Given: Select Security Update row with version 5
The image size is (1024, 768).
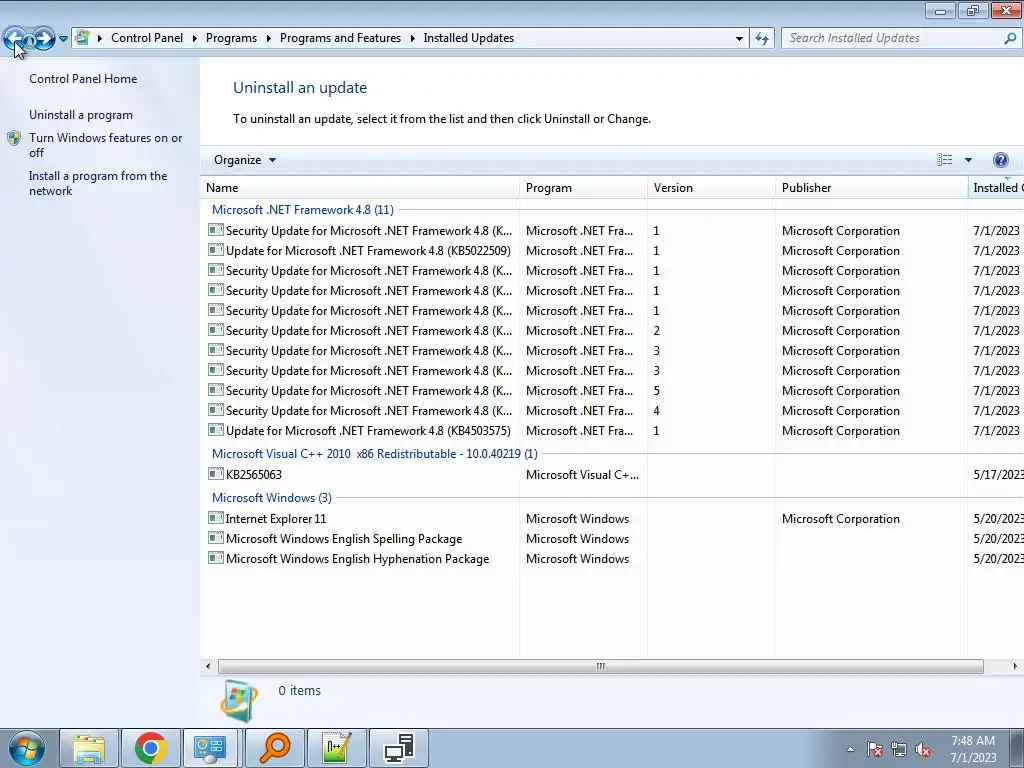Looking at the screenshot, I should [x=613, y=391].
